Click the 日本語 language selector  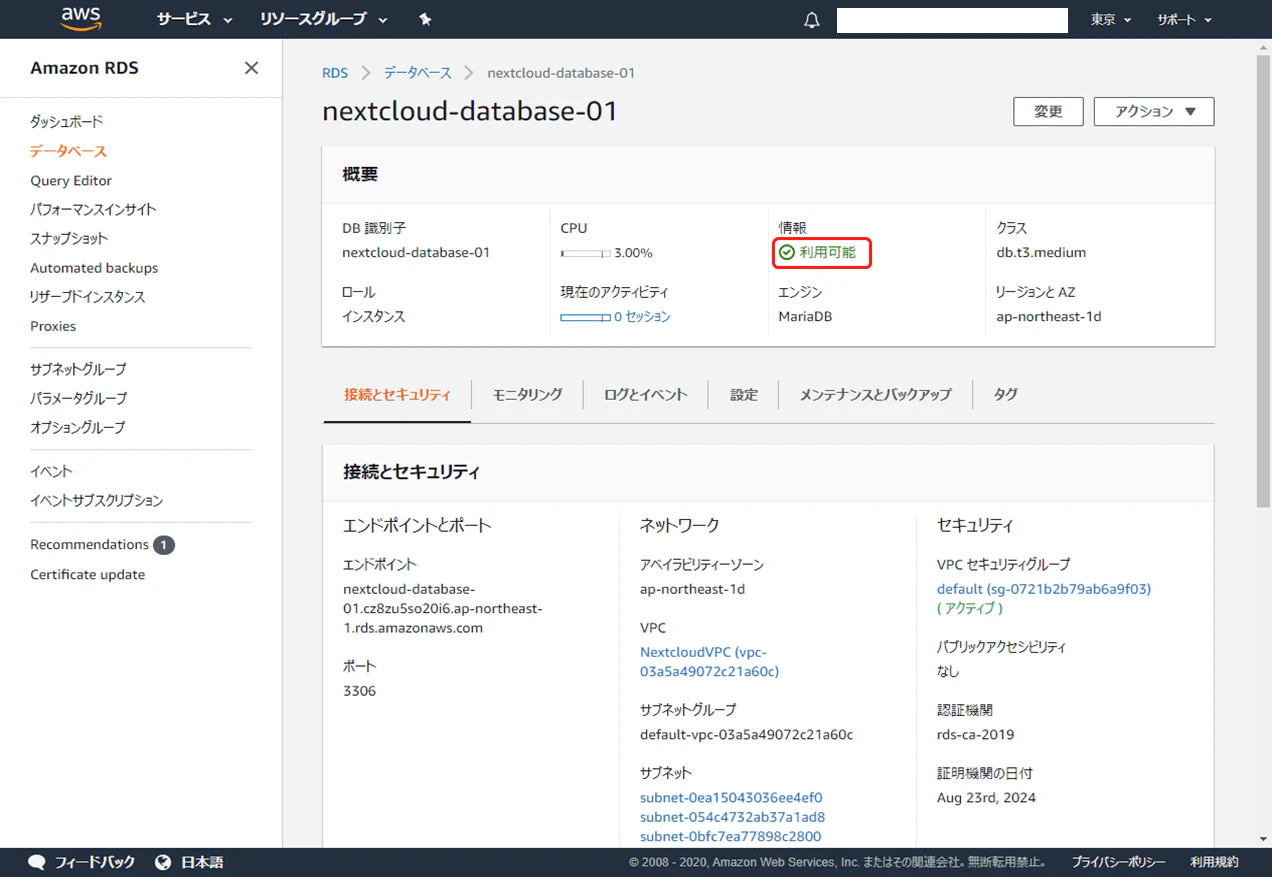(x=202, y=862)
